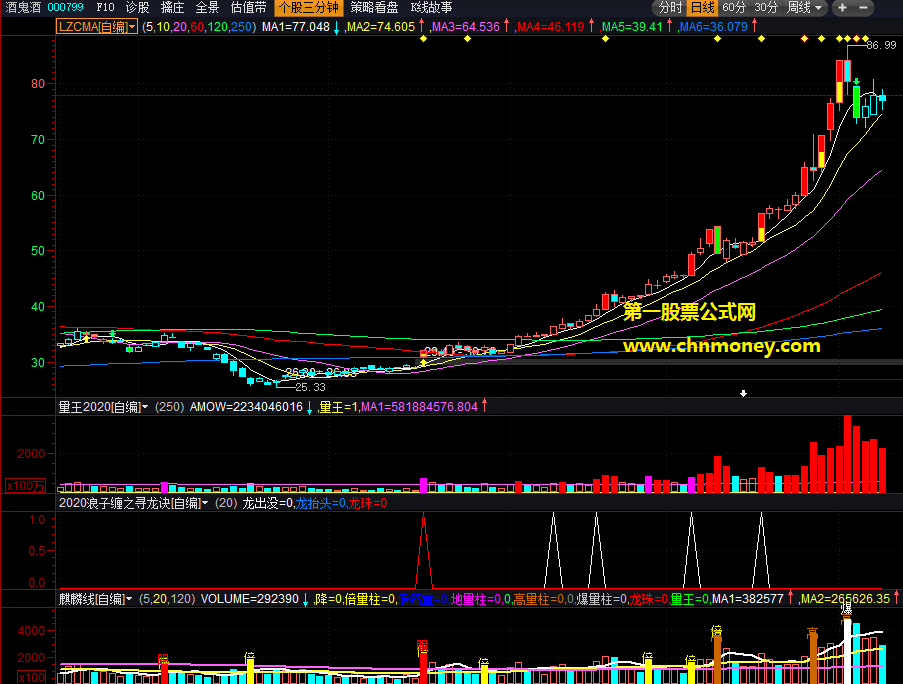
Task: Click the 爆量柱=0 value
Action: (x=602, y=599)
